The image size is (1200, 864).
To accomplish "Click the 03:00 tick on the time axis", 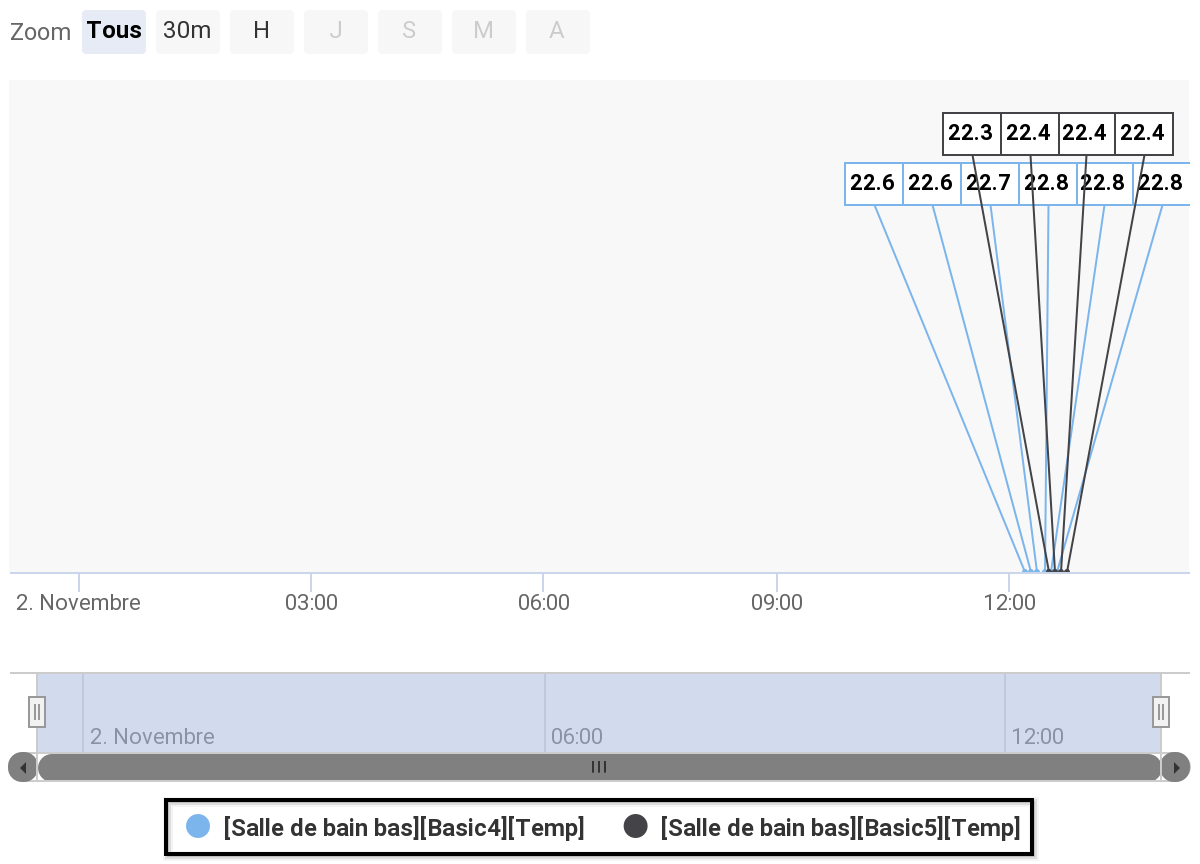I will coord(311,602).
